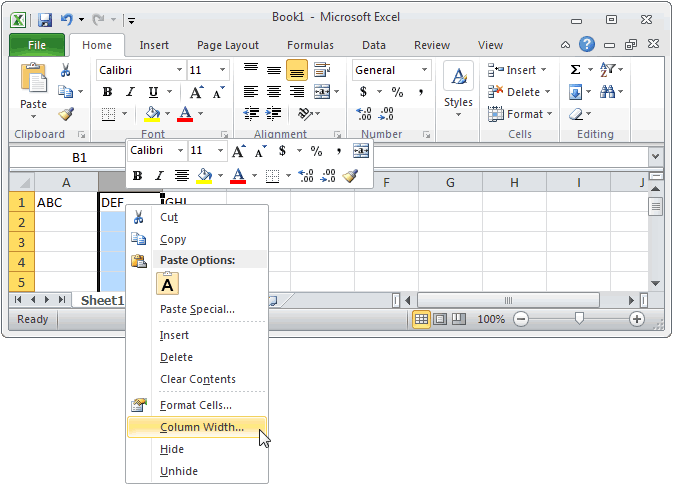
Task: Expand the Paste button dropdown arrow
Action: point(33,117)
